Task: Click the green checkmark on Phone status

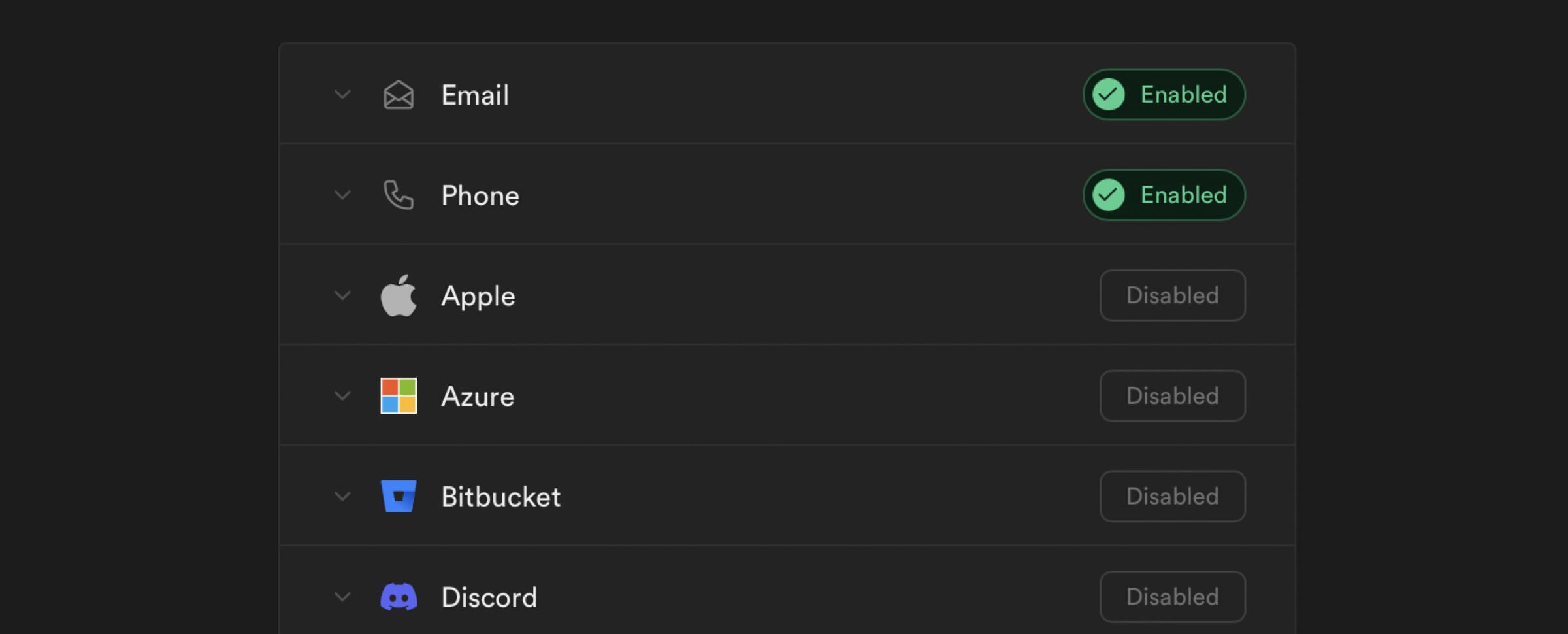Action: [x=1109, y=195]
